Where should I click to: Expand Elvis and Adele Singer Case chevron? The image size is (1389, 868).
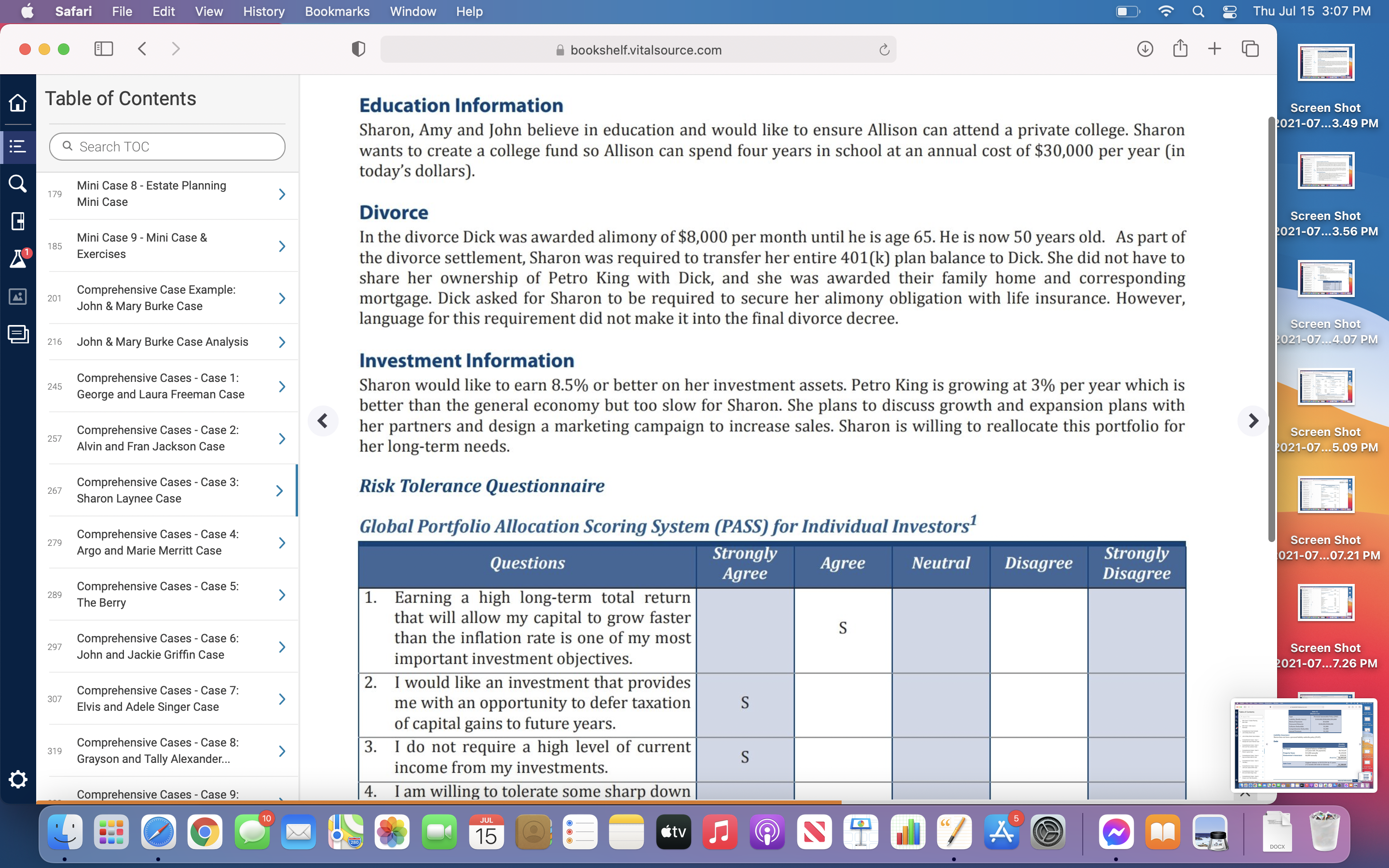[x=282, y=699]
